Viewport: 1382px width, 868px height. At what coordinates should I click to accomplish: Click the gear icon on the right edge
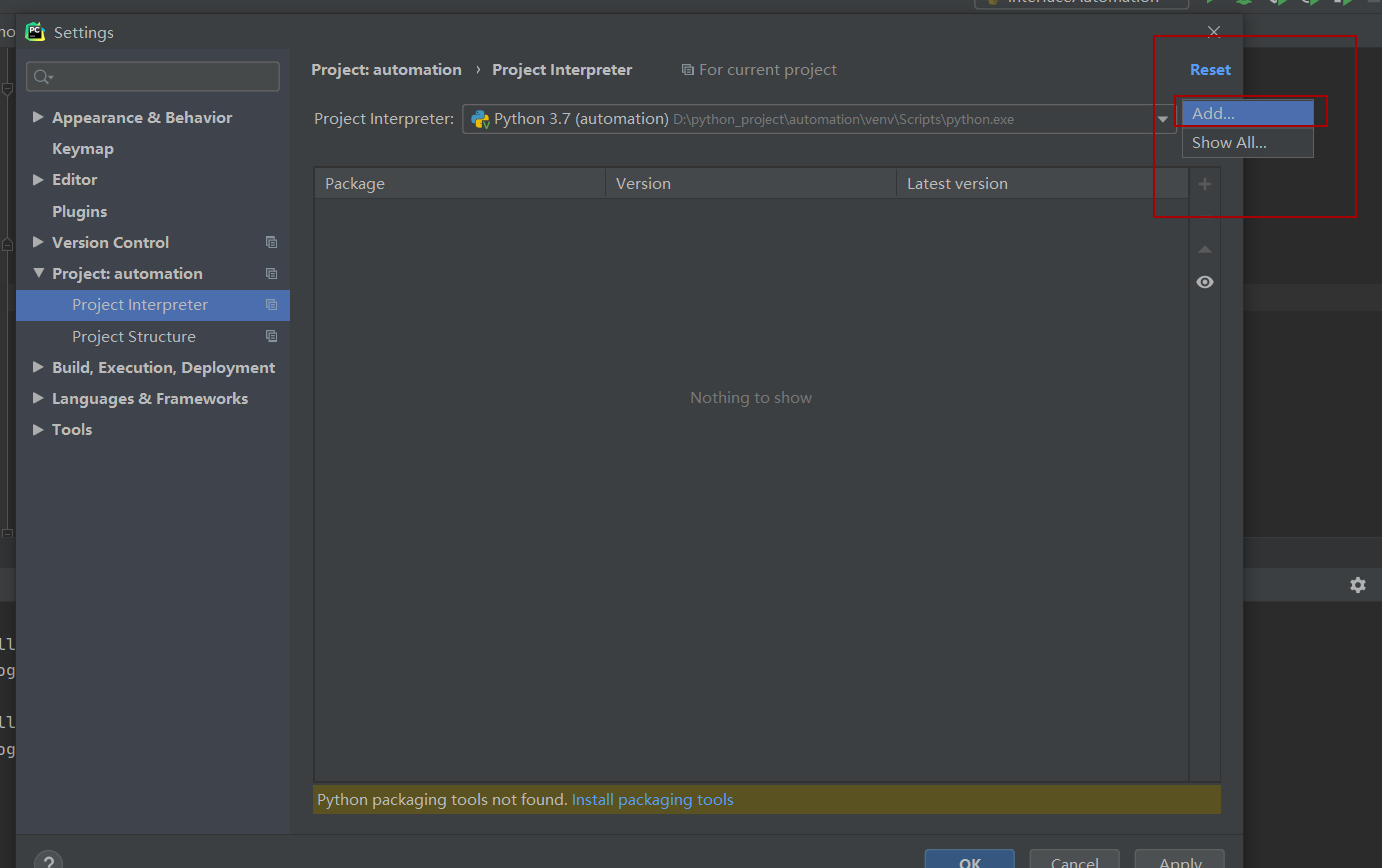click(x=1357, y=585)
